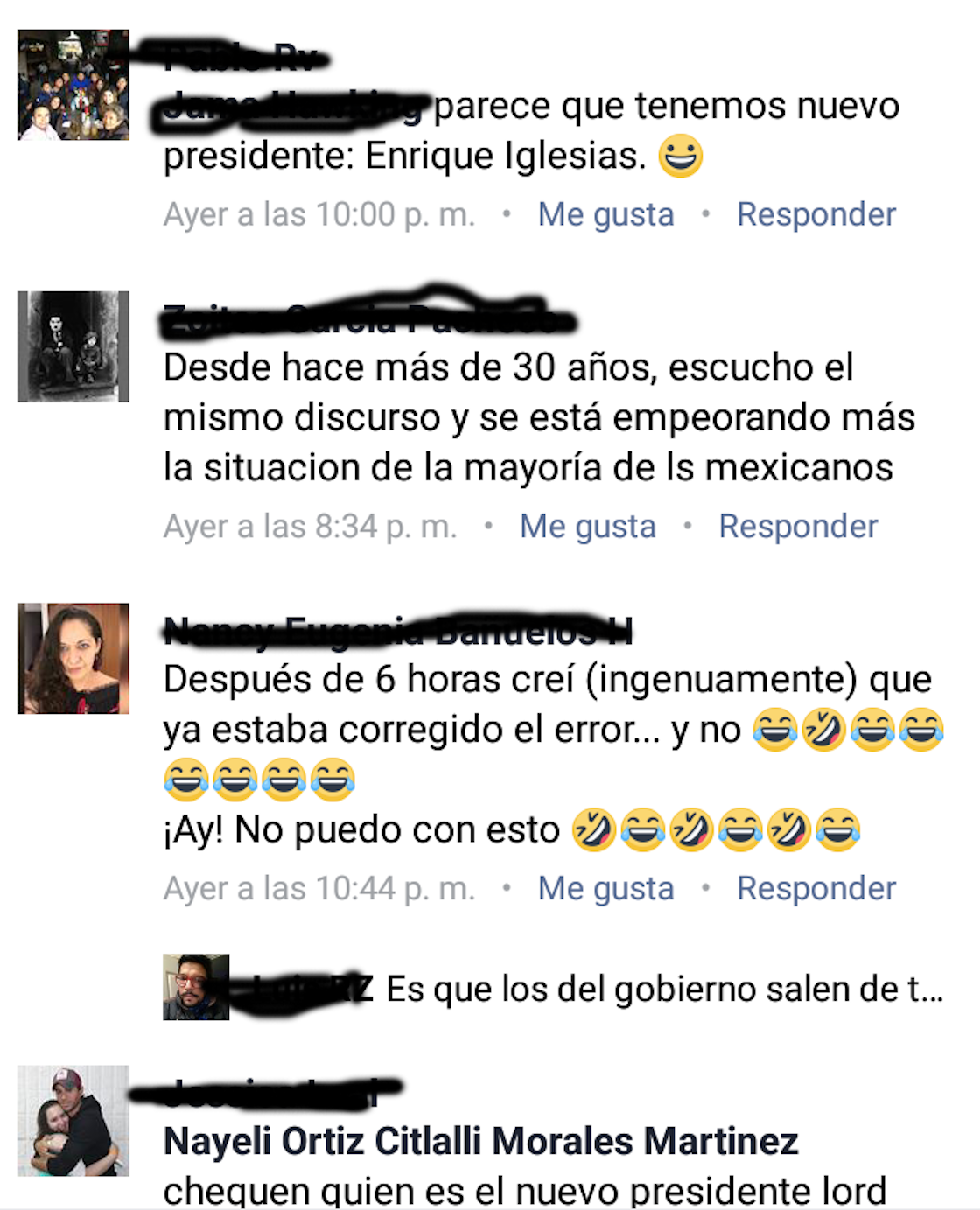Click Me gusta under the 30 años comment
Image resolution: width=980 pixels, height=1210 pixels.
pyautogui.click(x=588, y=527)
